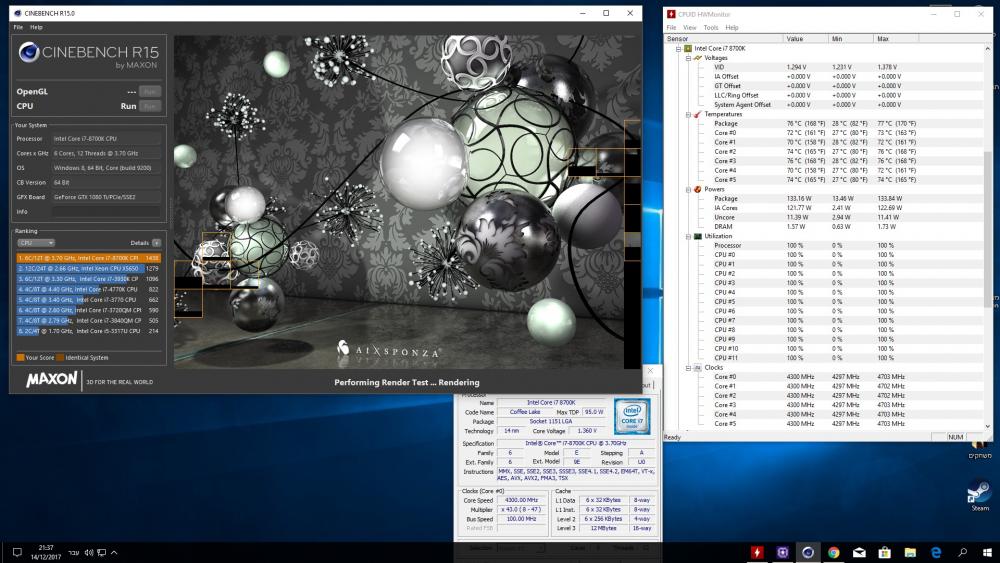
Task: Select the CPU #11 utilization row
Action: (x=823, y=358)
